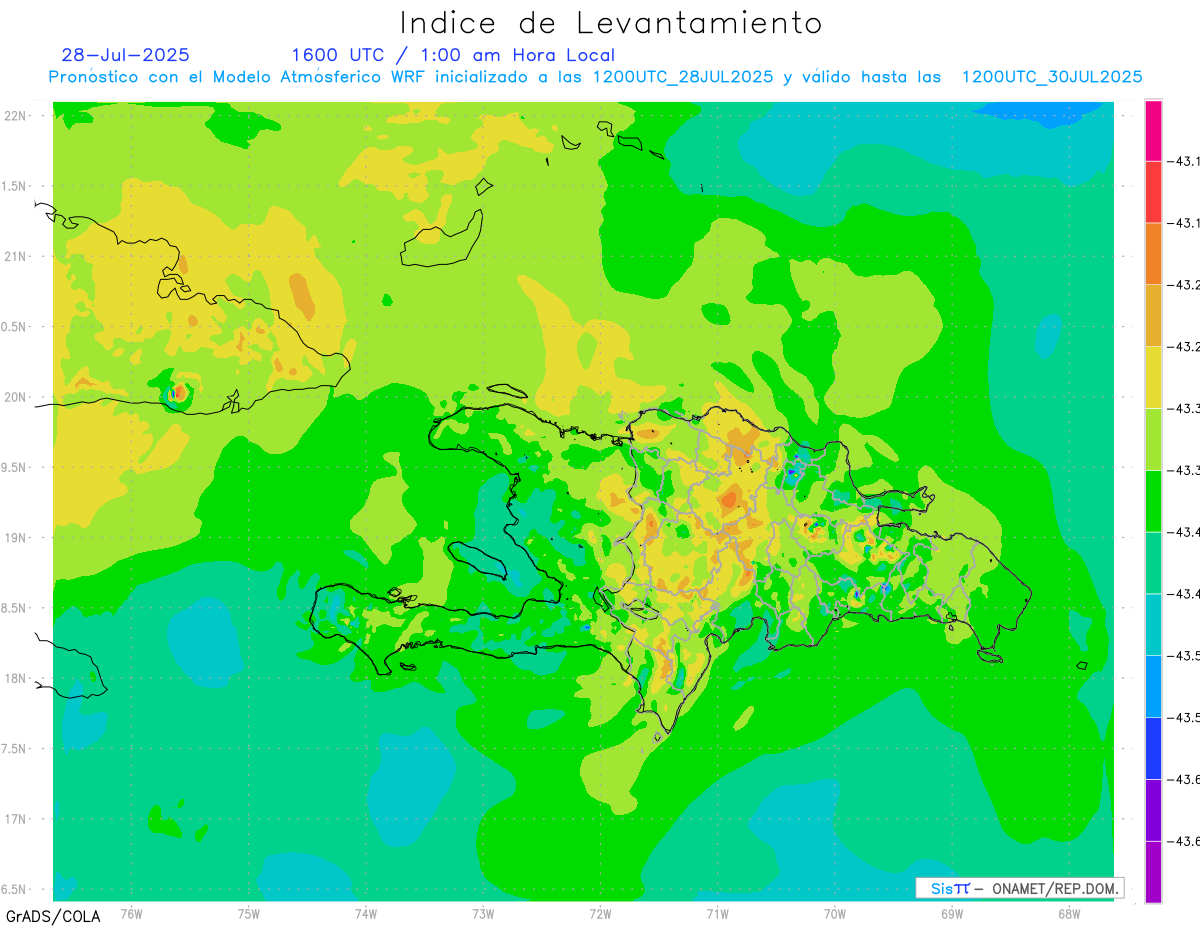The image size is (1200, 927).
Task: Click the forecast line starting with 'Pronóstico'
Action: pyautogui.click(x=596, y=77)
